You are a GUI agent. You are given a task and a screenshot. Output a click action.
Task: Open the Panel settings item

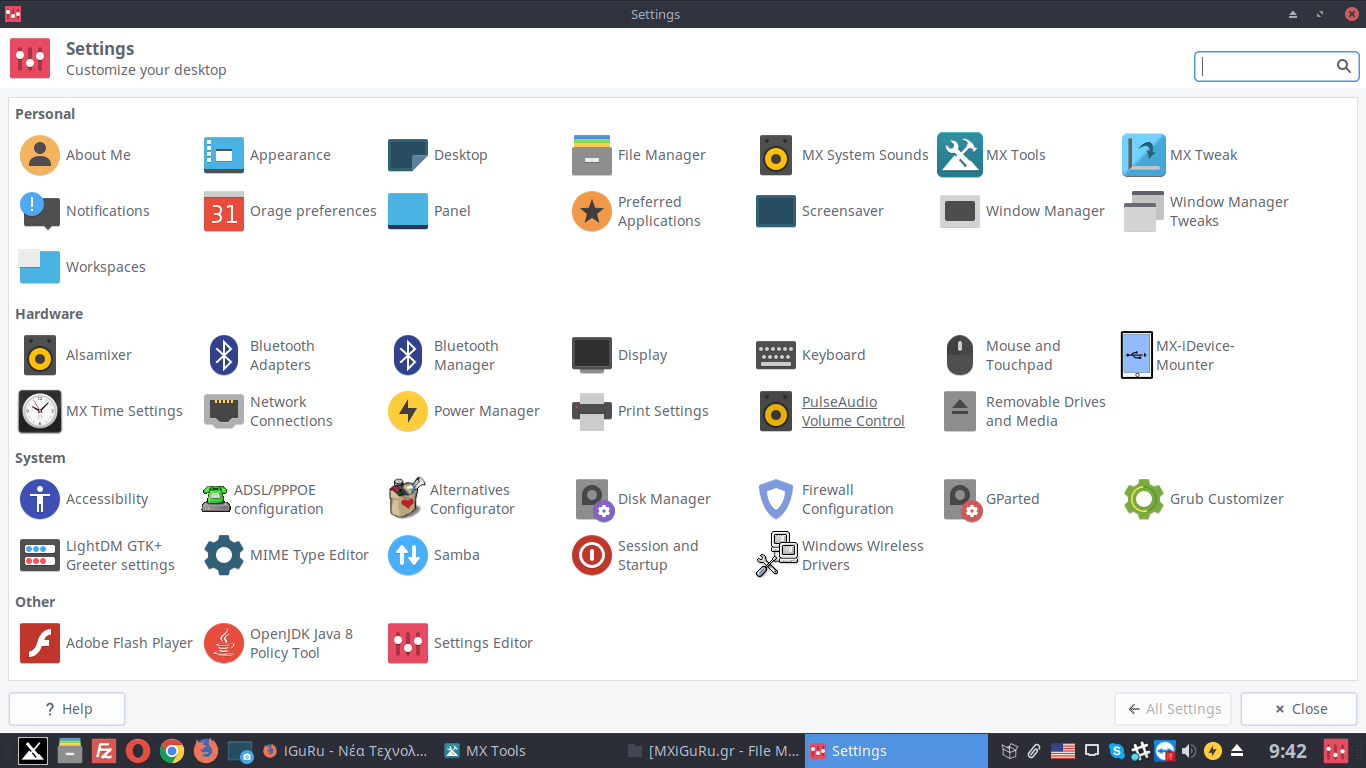click(429, 211)
